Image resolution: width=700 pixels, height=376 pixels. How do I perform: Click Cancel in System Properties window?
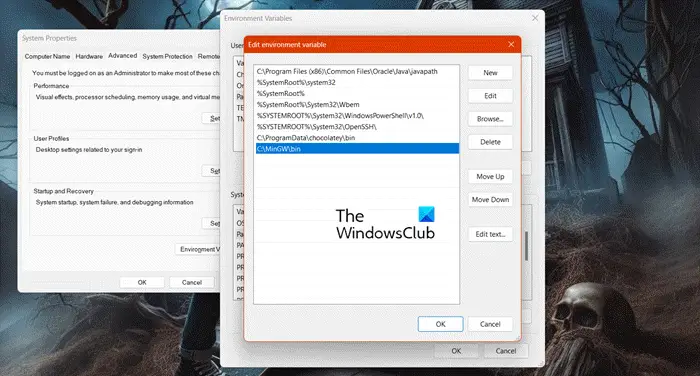(192, 283)
